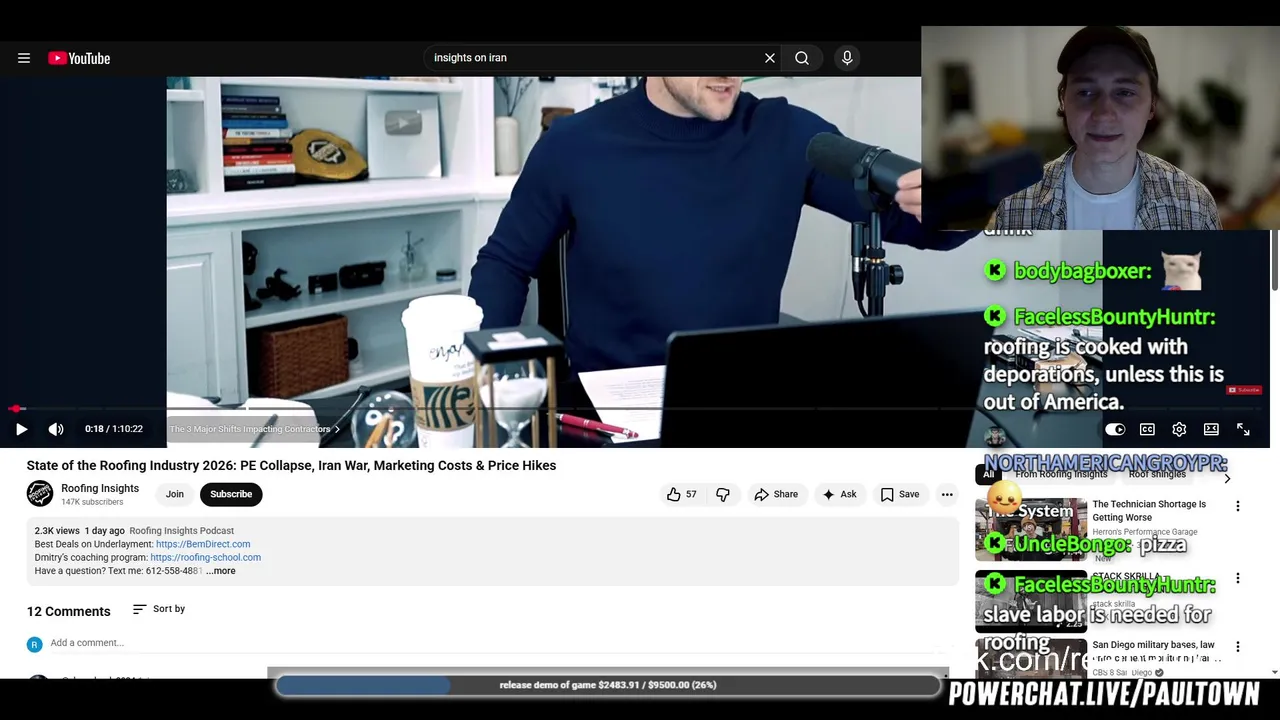Subscribe to Roofing Insights

[231, 494]
